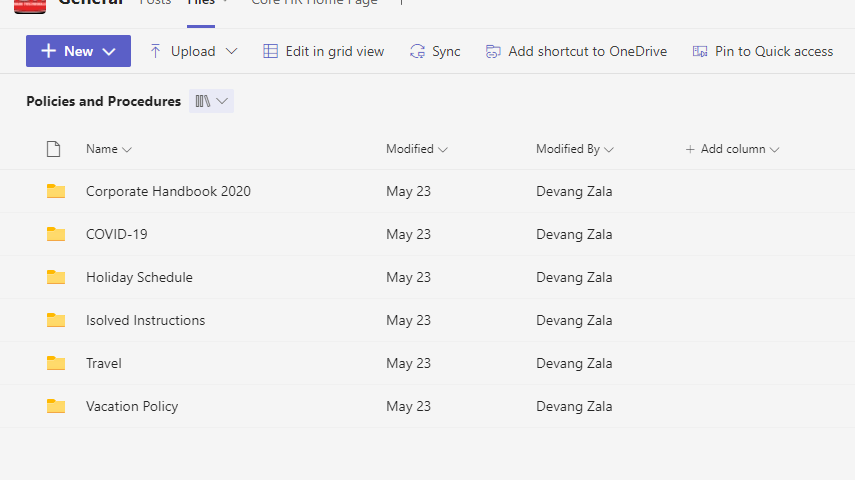Viewport: 855px width, 480px height.
Task: Click the Pin to Quick access label
Action: pos(774,51)
